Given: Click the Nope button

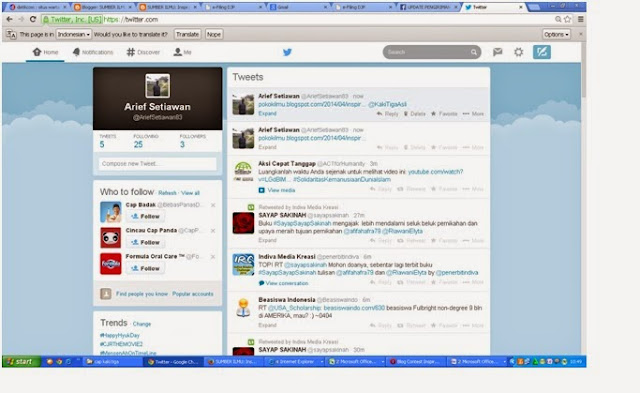Looking at the screenshot, I should (213, 34).
